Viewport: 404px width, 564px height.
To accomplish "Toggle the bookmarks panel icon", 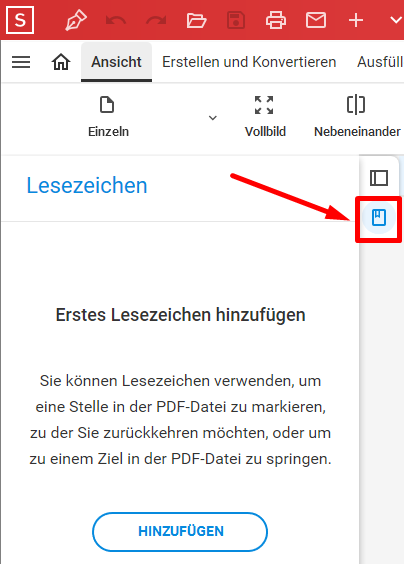I will (379, 218).
